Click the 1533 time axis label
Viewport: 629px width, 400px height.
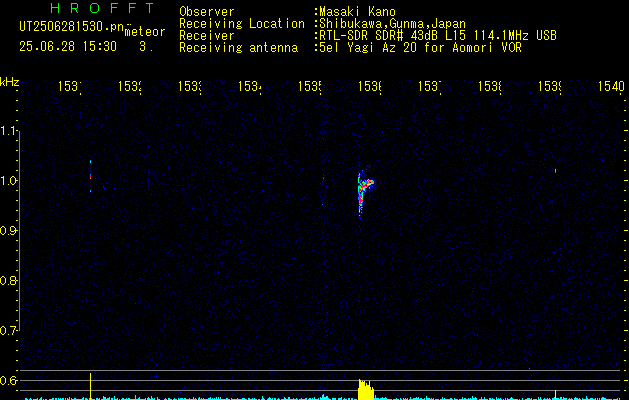pyautogui.click(x=189, y=87)
